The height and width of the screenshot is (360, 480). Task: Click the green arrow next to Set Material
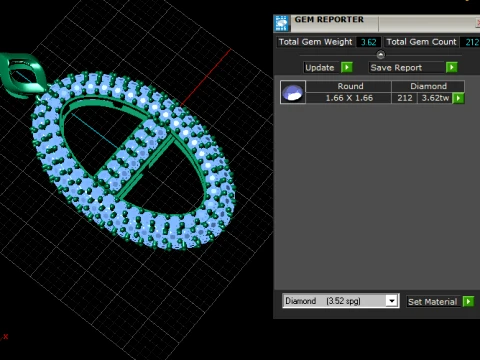pyautogui.click(x=468, y=302)
